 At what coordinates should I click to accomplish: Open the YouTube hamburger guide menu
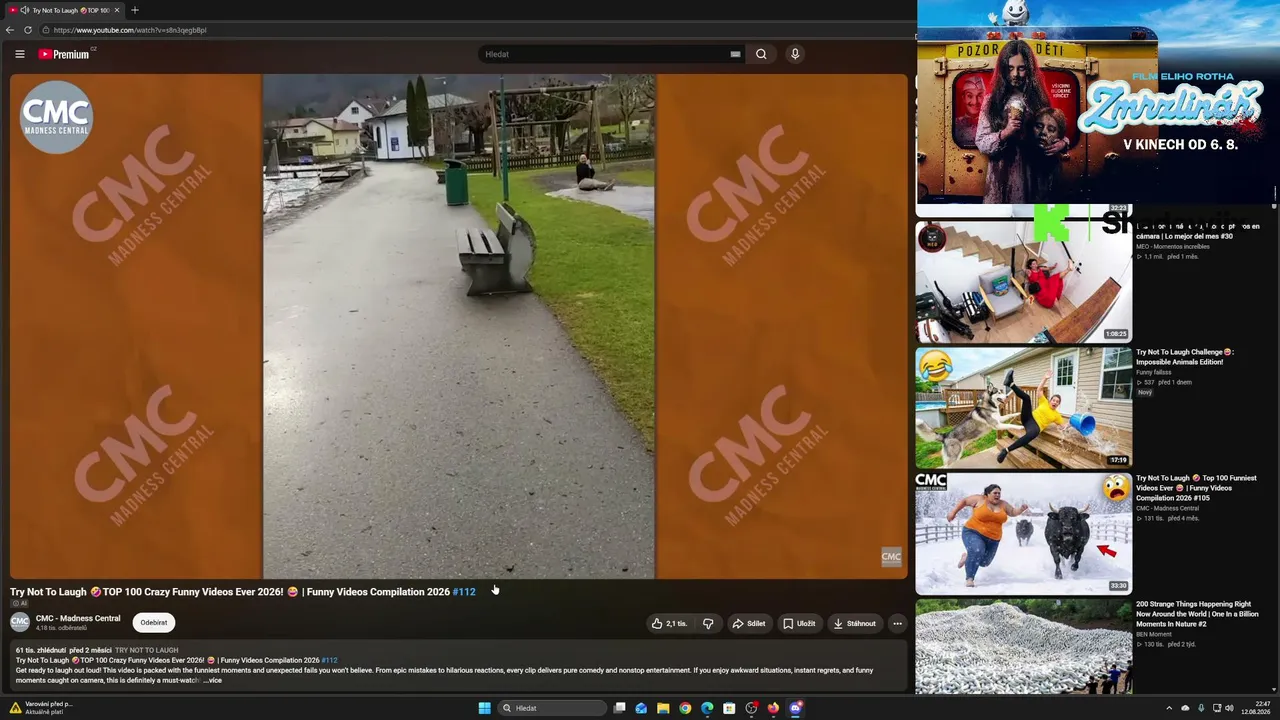coord(19,54)
